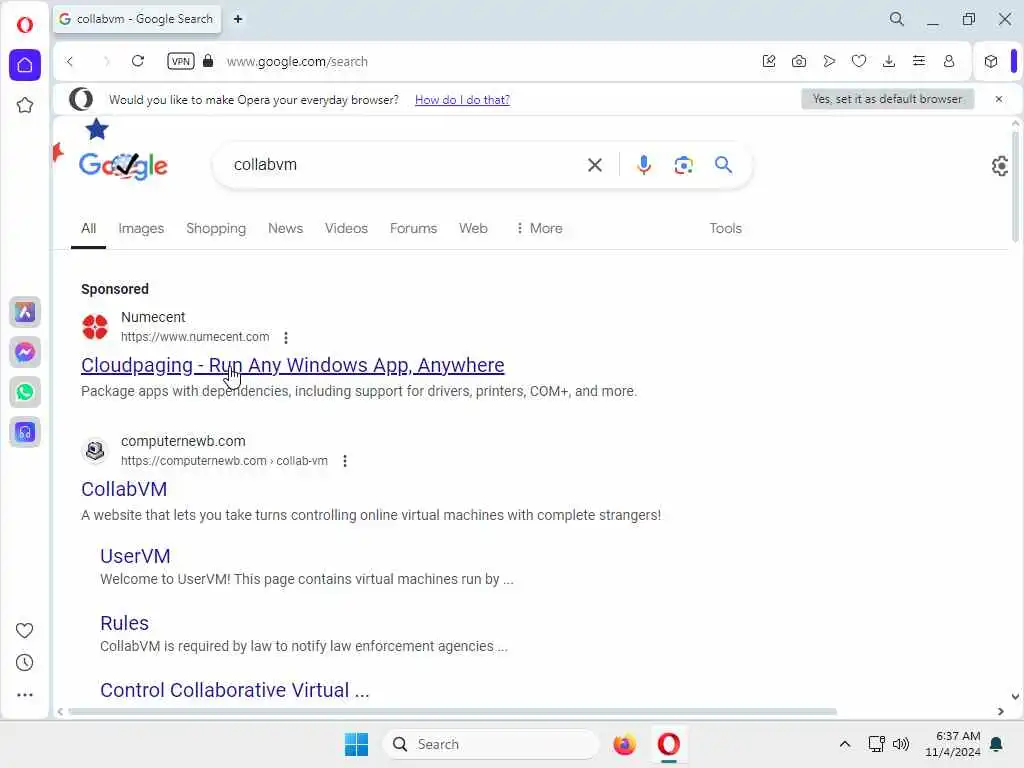The width and height of the screenshot is (1024, 768).
Task: Open Numecent ad options three dots
Action: [285, 338]
